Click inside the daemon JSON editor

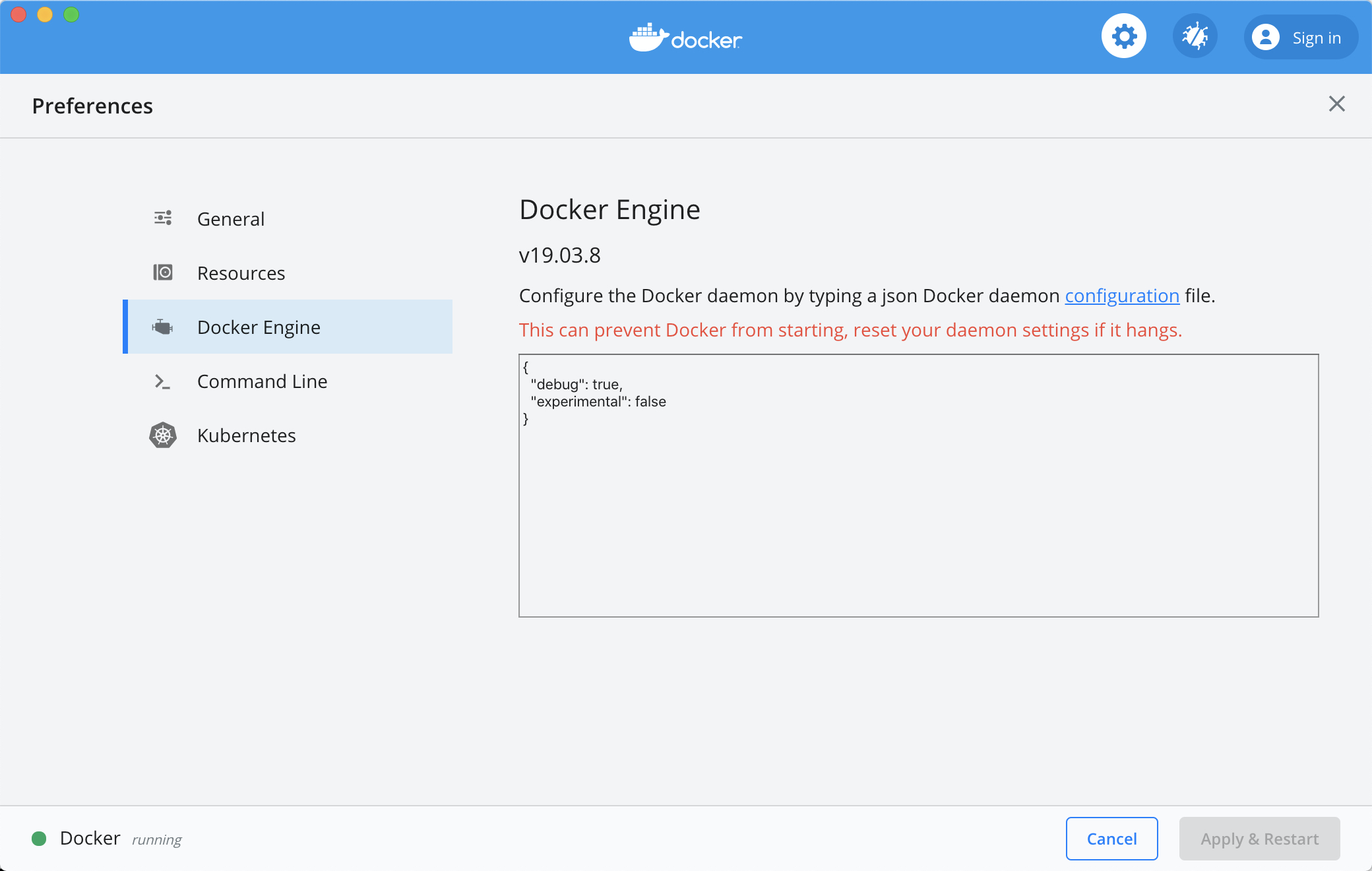point(918,515)
